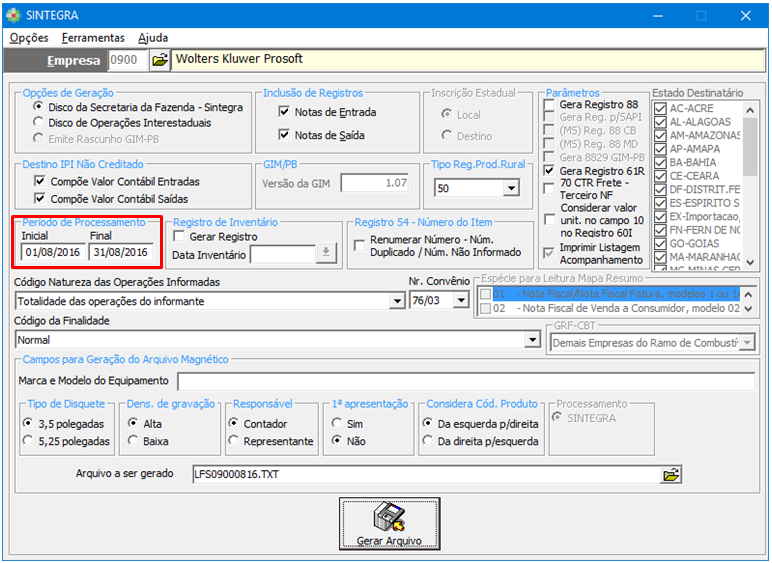Select Da direita p/esquerda option

coord(428,440)
